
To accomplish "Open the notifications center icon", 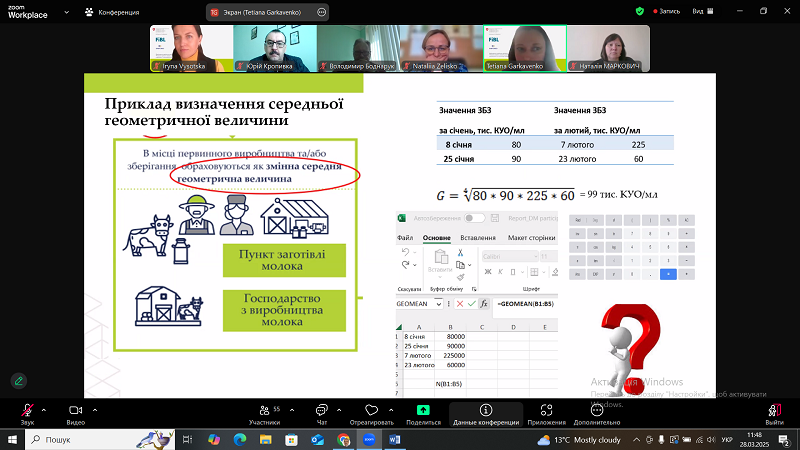I will click(785, 440).
